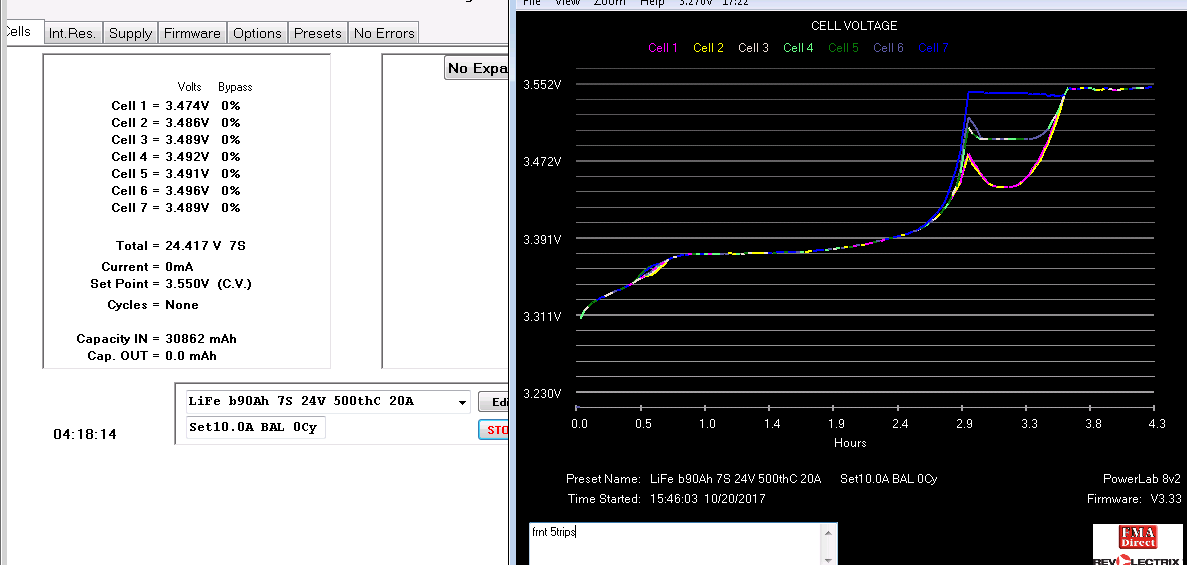
Task: Click the Cell 7 blue legend label
Action: [x=933, y=48]
